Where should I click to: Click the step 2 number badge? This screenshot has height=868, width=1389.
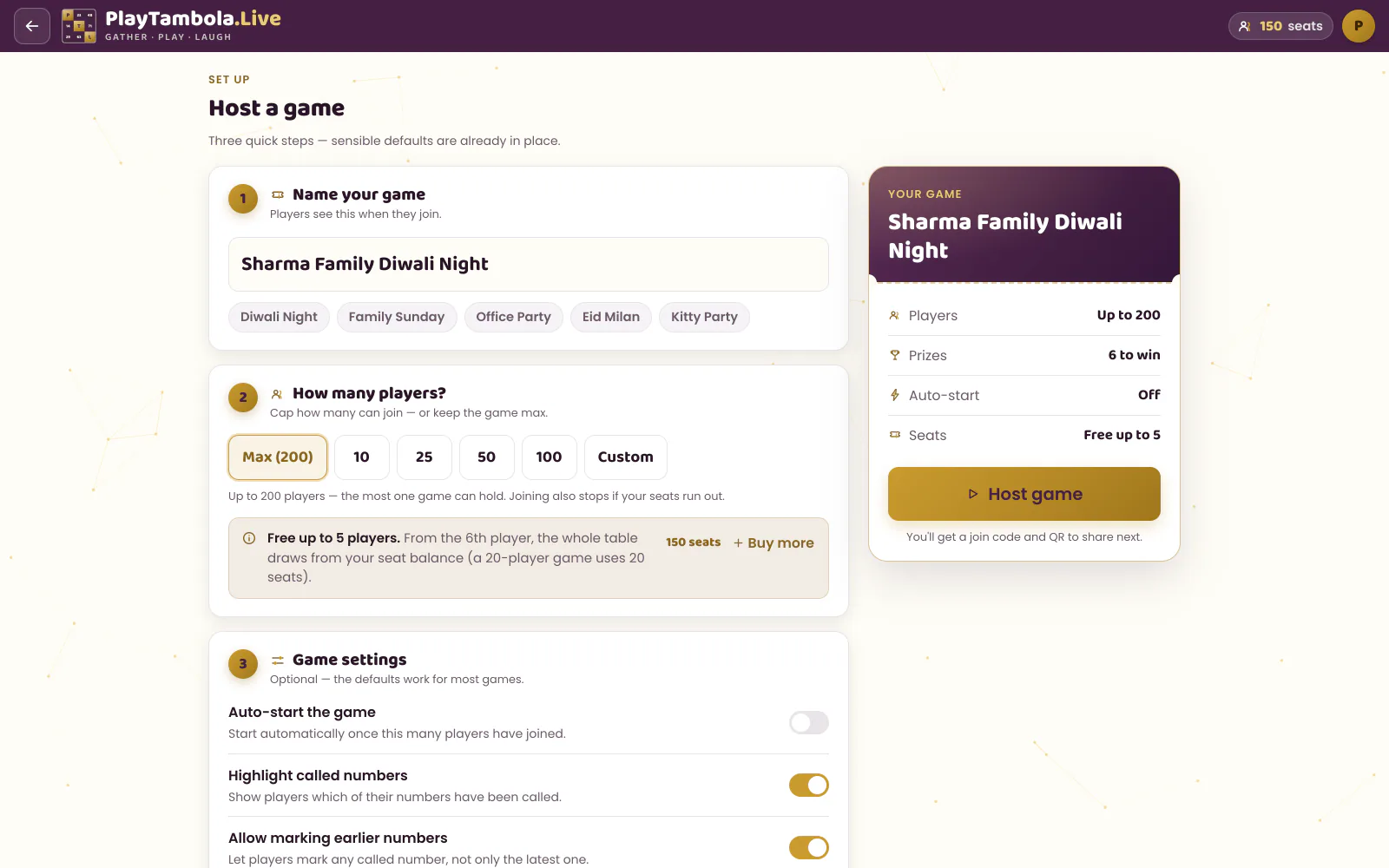tap(243, 398)
